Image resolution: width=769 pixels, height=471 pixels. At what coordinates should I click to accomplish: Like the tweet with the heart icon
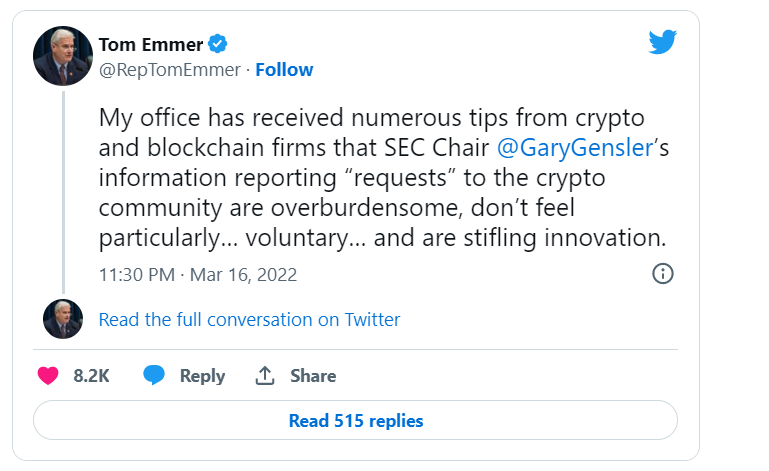coord(48,376)
